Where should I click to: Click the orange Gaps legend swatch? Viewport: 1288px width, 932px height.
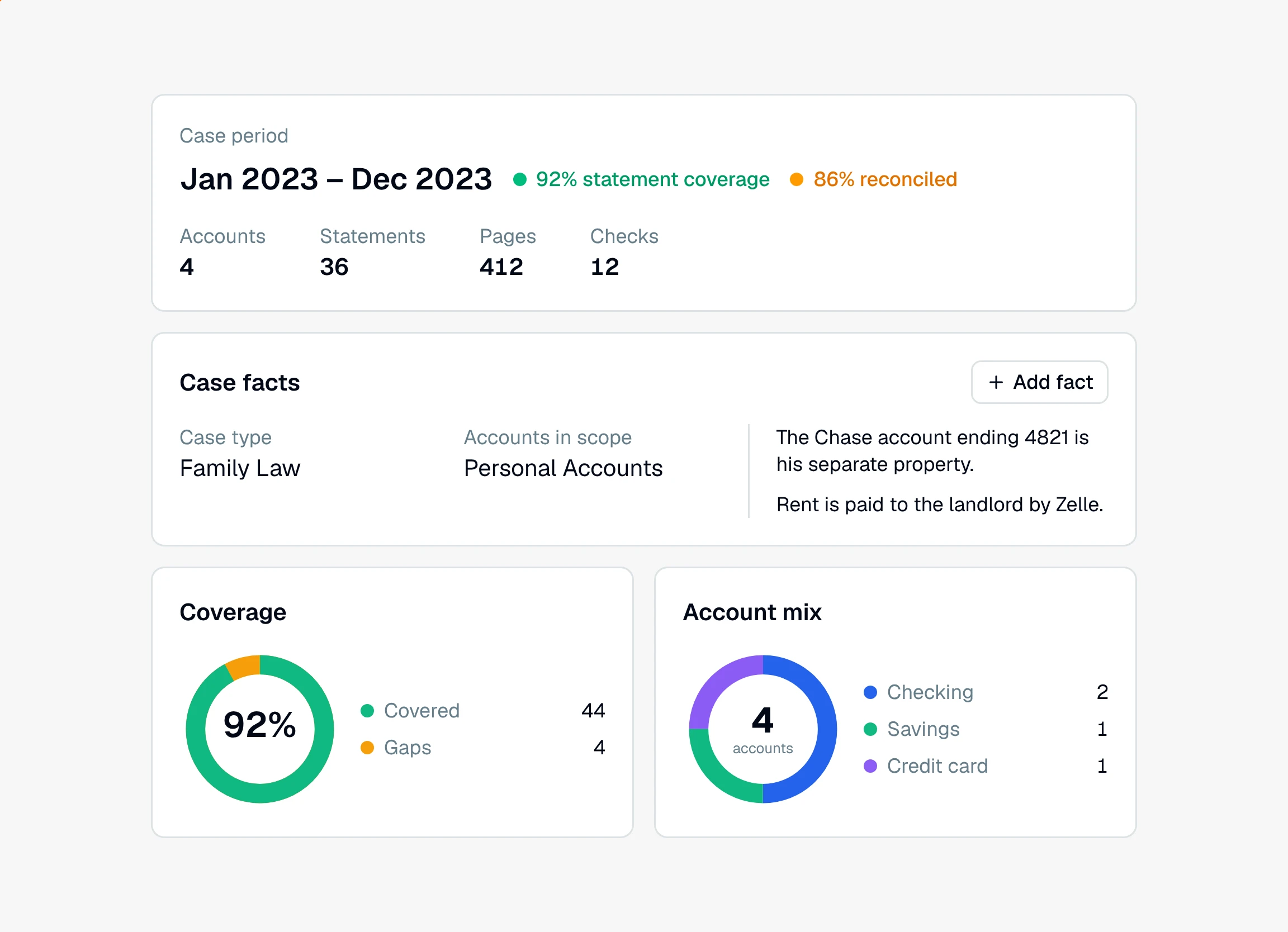367,747
